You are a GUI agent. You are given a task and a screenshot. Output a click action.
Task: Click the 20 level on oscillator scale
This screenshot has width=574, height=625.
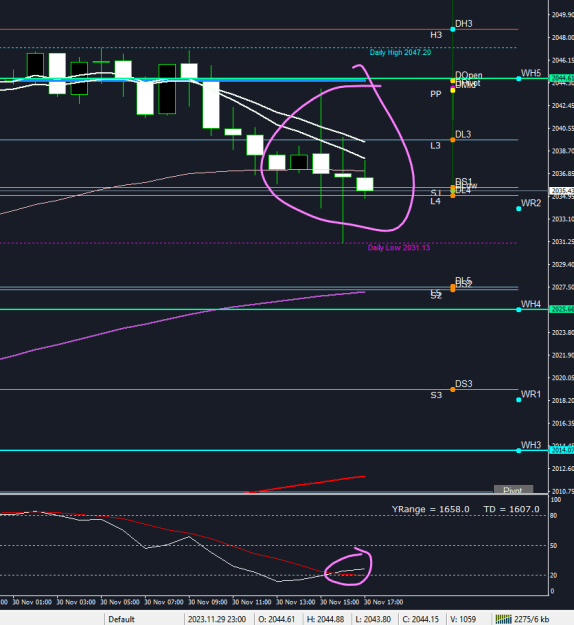[x=554, y=575]
